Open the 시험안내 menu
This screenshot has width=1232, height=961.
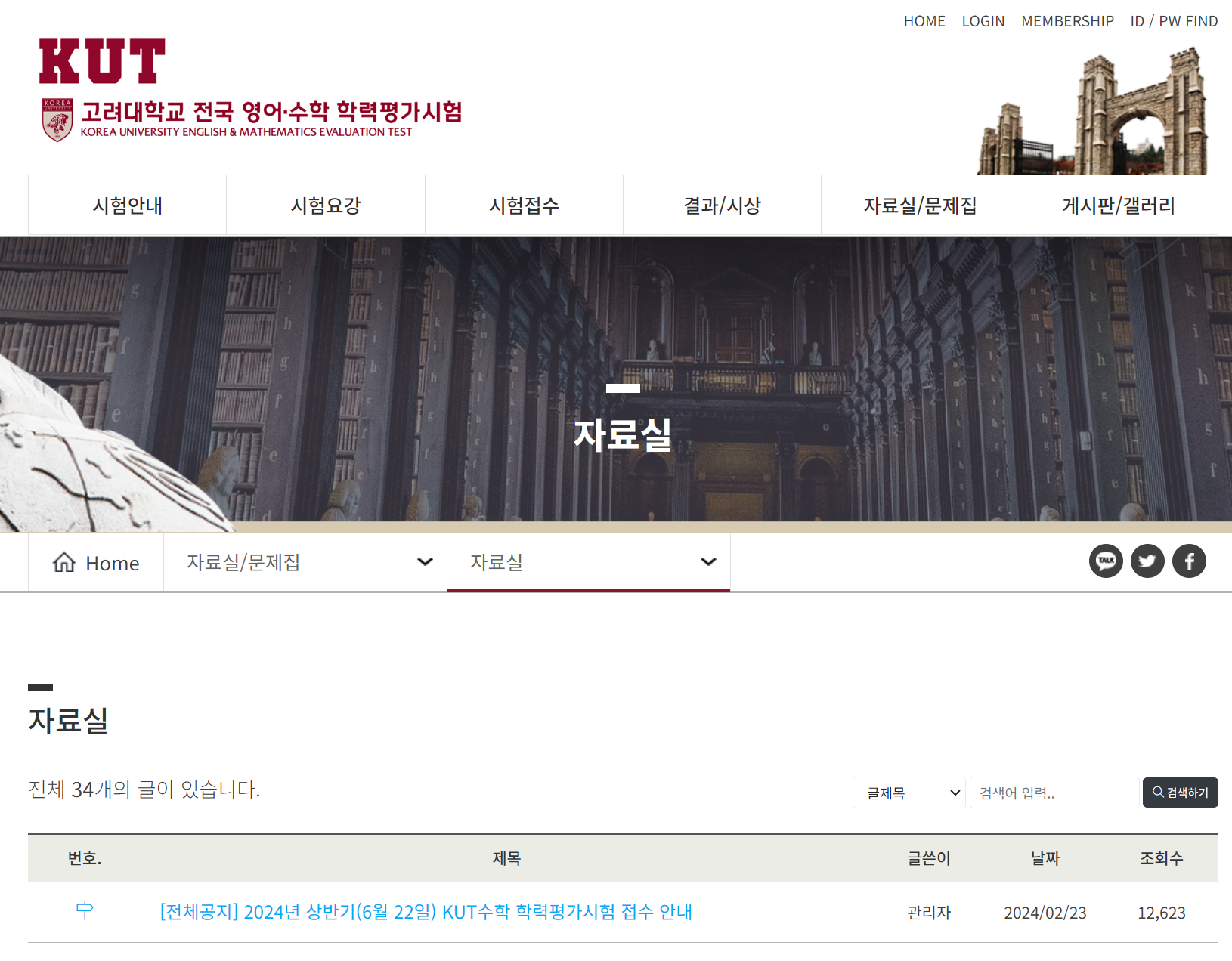pyautogui.click(x=127, y=205)
